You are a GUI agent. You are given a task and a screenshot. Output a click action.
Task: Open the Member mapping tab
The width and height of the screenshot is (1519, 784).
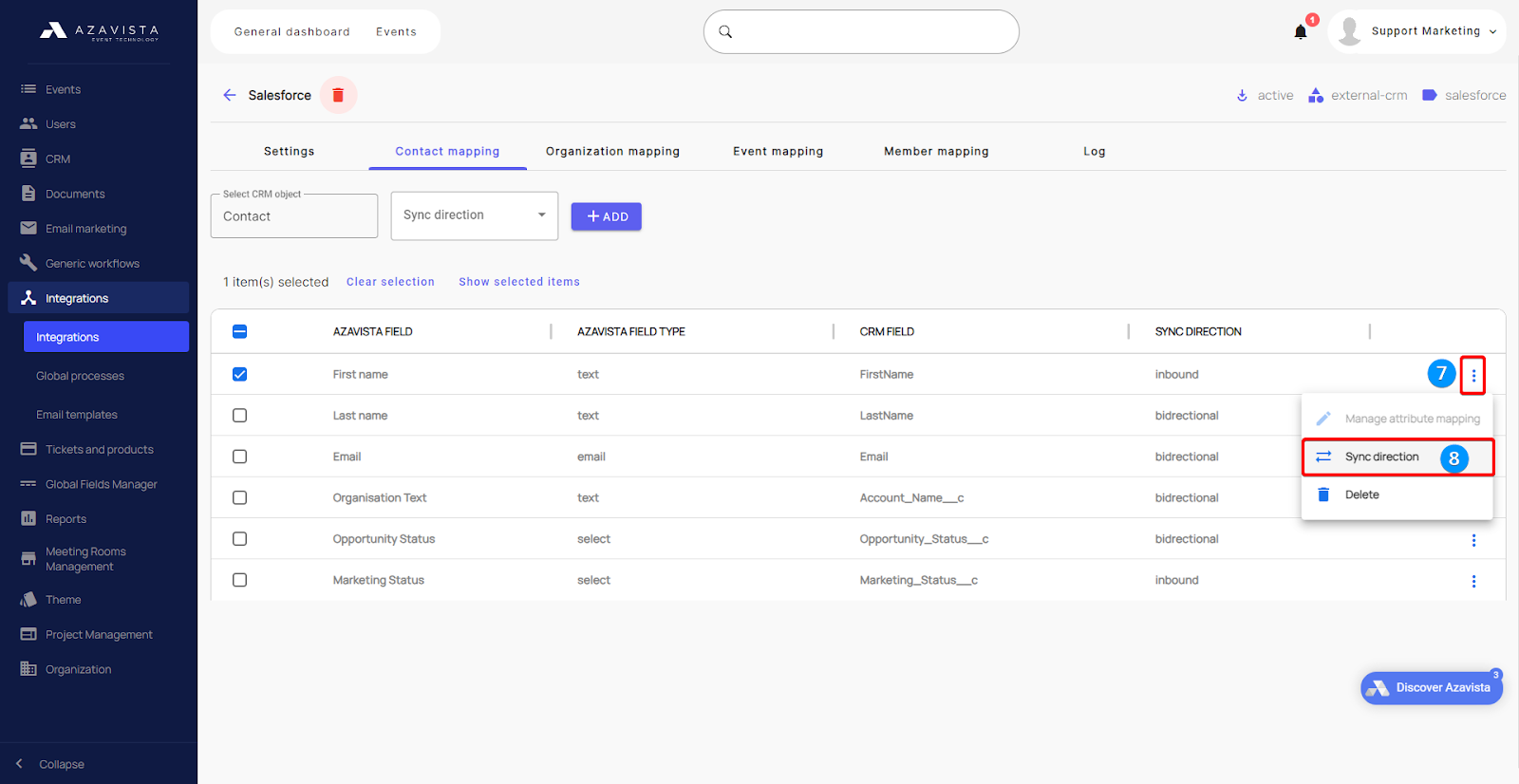[936, 151]
